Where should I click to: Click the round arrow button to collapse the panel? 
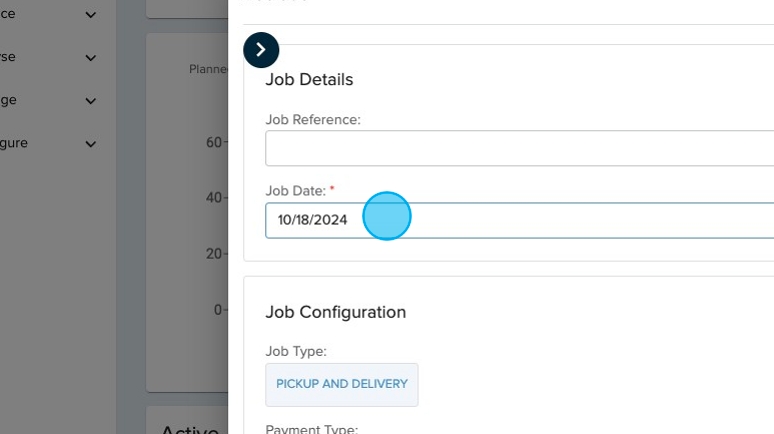tap(261, 50)
